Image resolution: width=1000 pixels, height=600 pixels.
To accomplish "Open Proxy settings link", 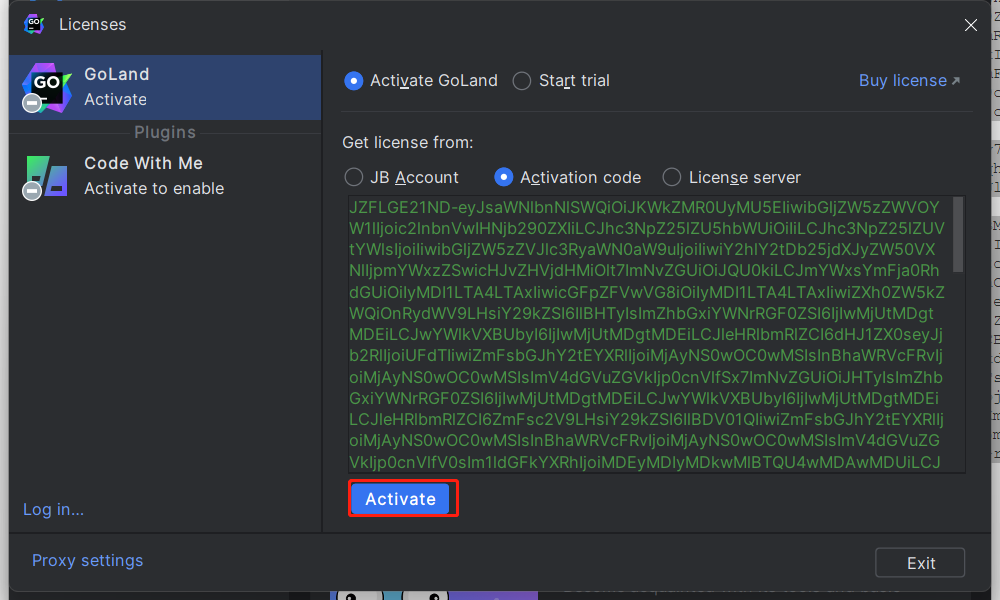I will pyautogui.click(x=88, y=560).
